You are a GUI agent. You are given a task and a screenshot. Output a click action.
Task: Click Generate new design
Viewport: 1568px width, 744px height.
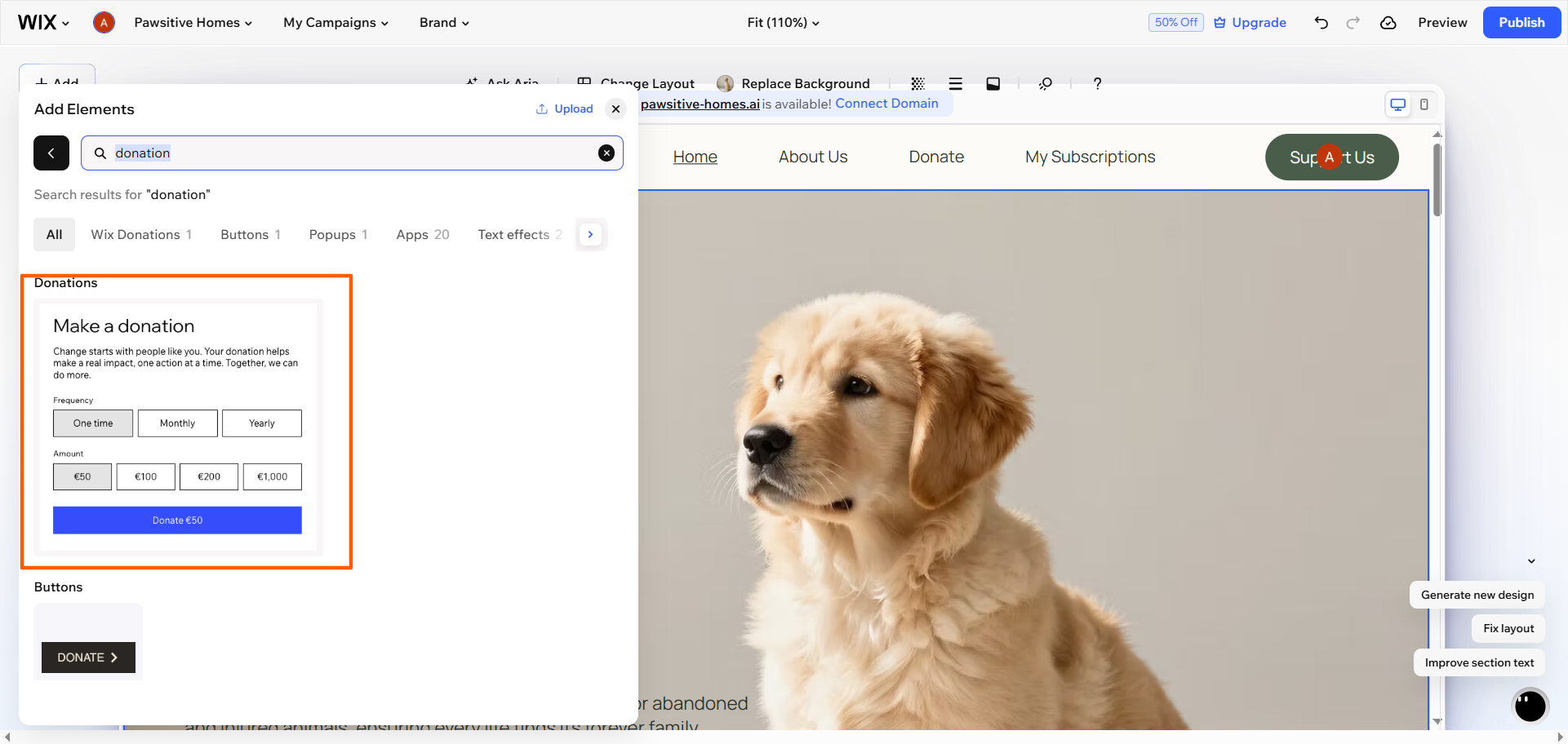pyautogui.click(x=1477, y=595)
